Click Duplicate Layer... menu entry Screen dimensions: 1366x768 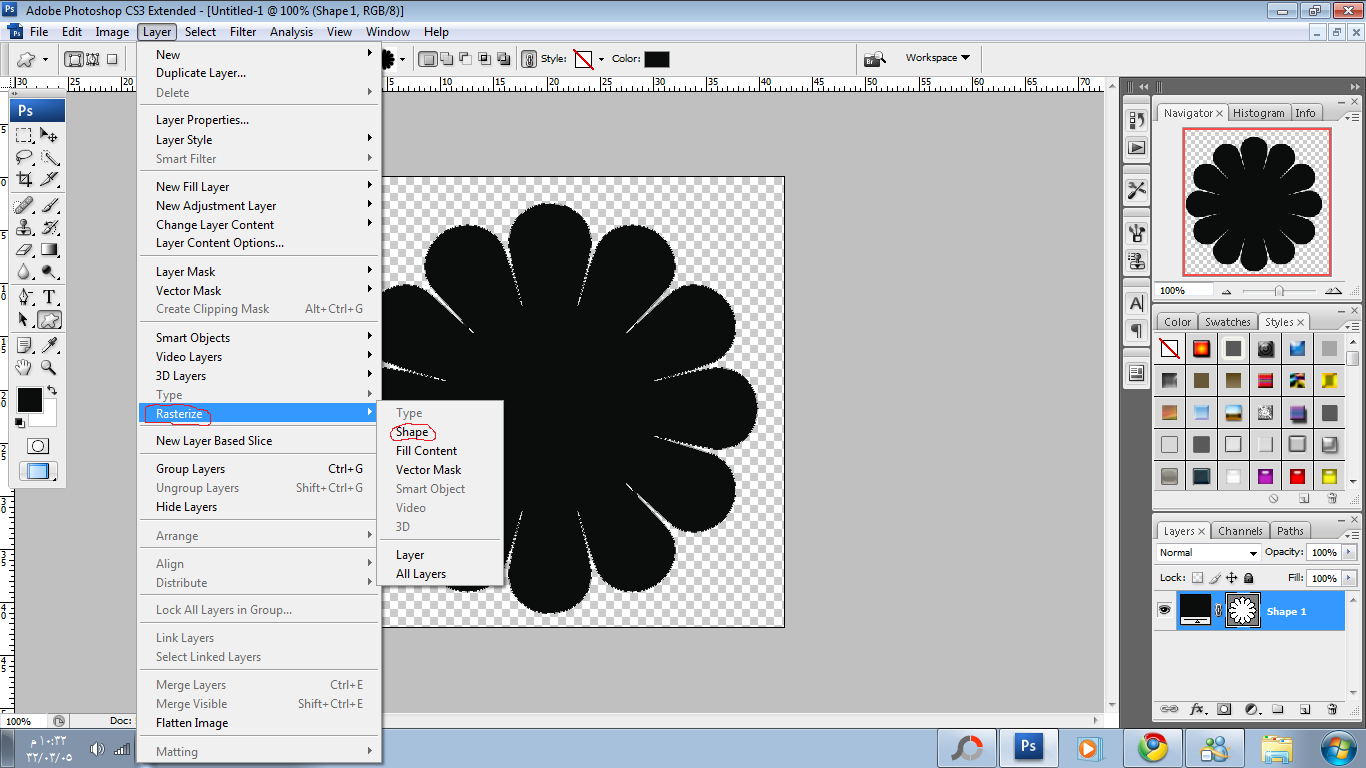pyautogui.click(x=201, y=73)
